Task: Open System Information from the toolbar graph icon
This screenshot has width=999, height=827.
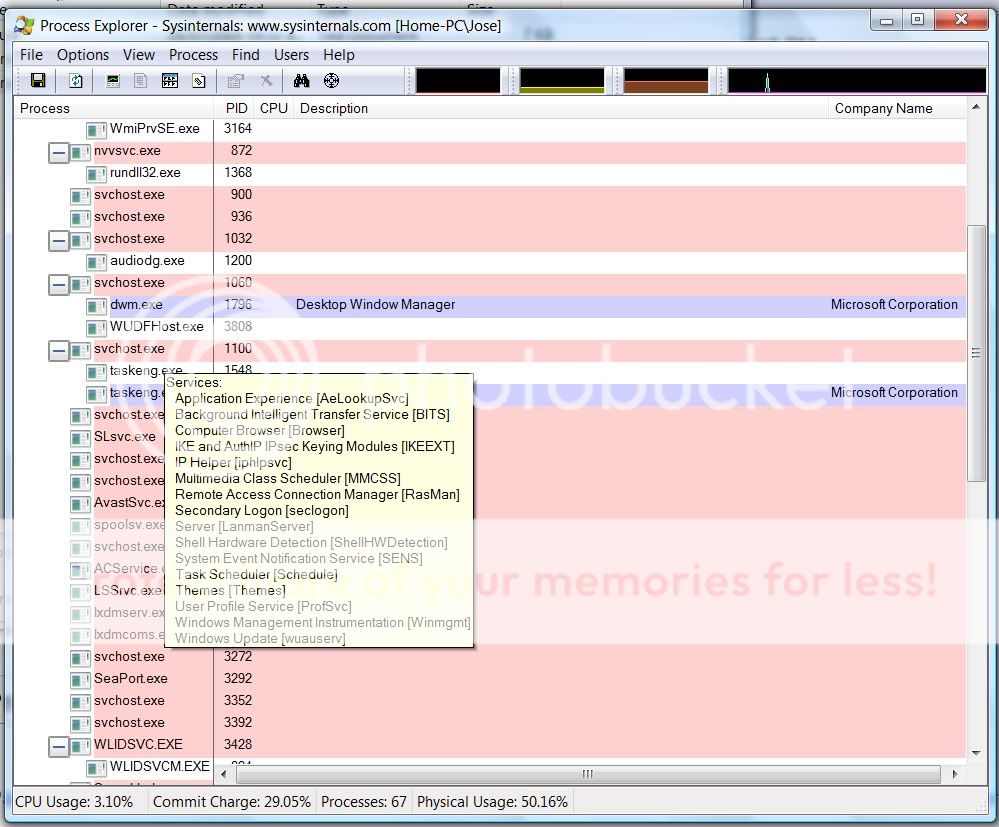Action: [113, 80]
